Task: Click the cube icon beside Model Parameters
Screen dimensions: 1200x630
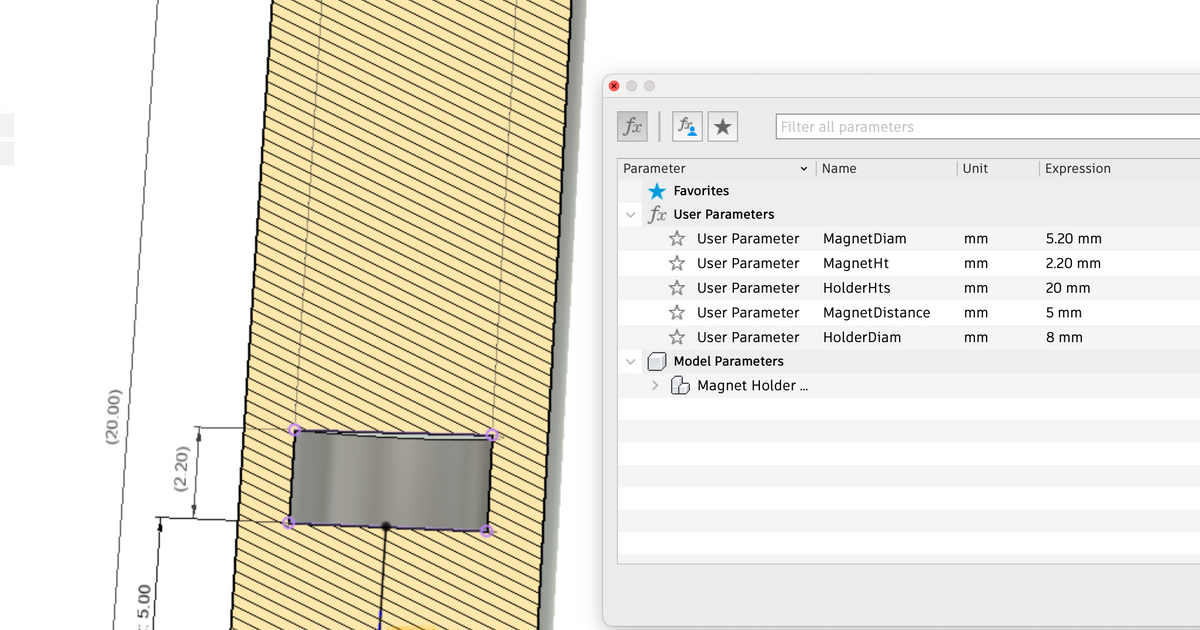Action: coord(656,361)
